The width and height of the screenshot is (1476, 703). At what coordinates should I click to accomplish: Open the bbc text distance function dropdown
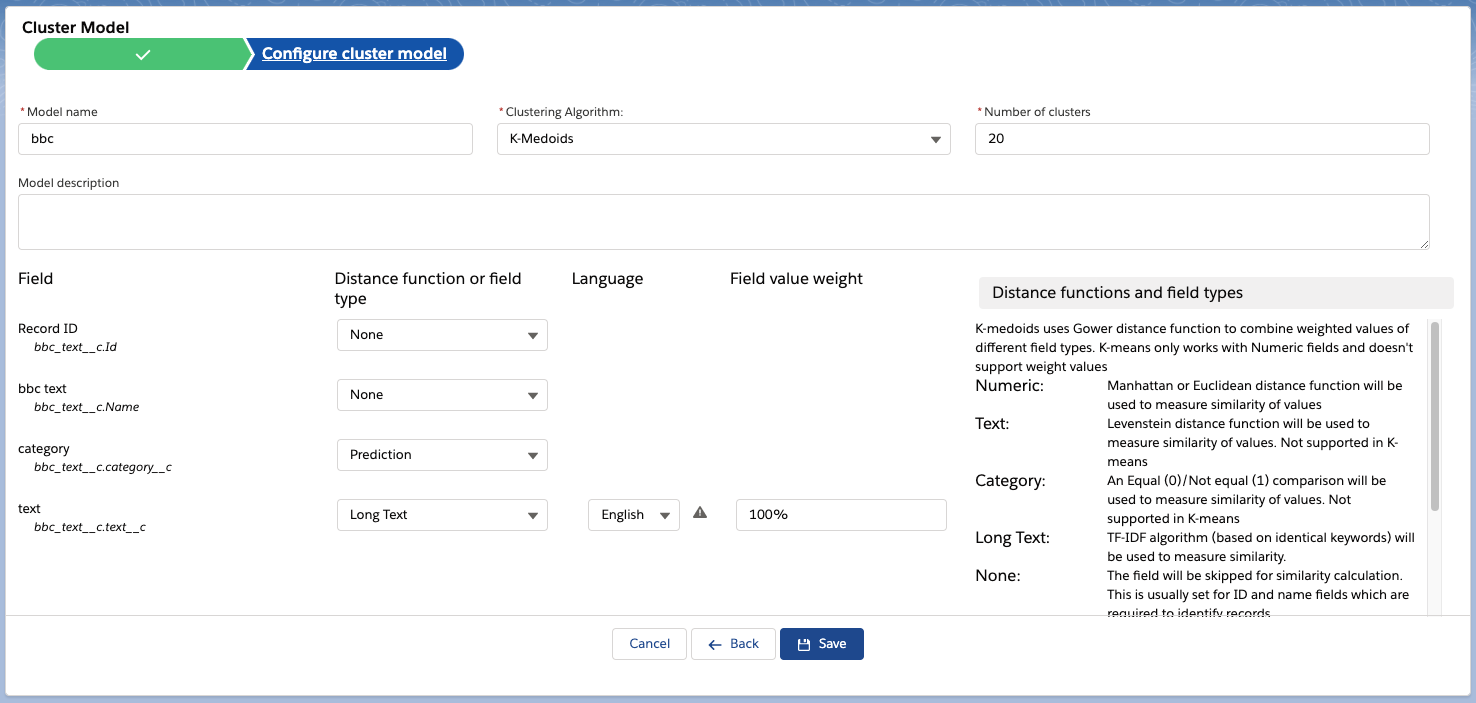(442, 395)
